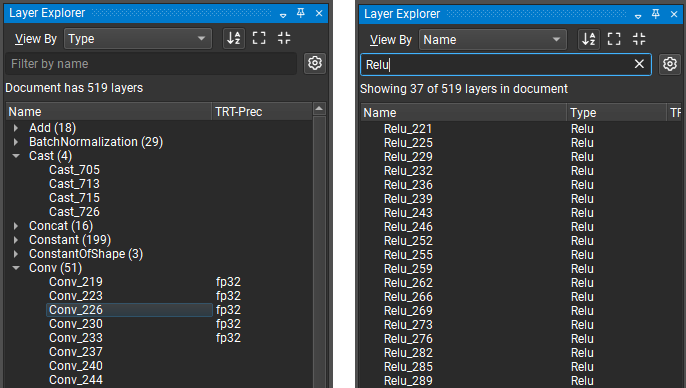Expand the ConstantOfShape (3) group
The image size is (686, 388).
coord(16,254)
